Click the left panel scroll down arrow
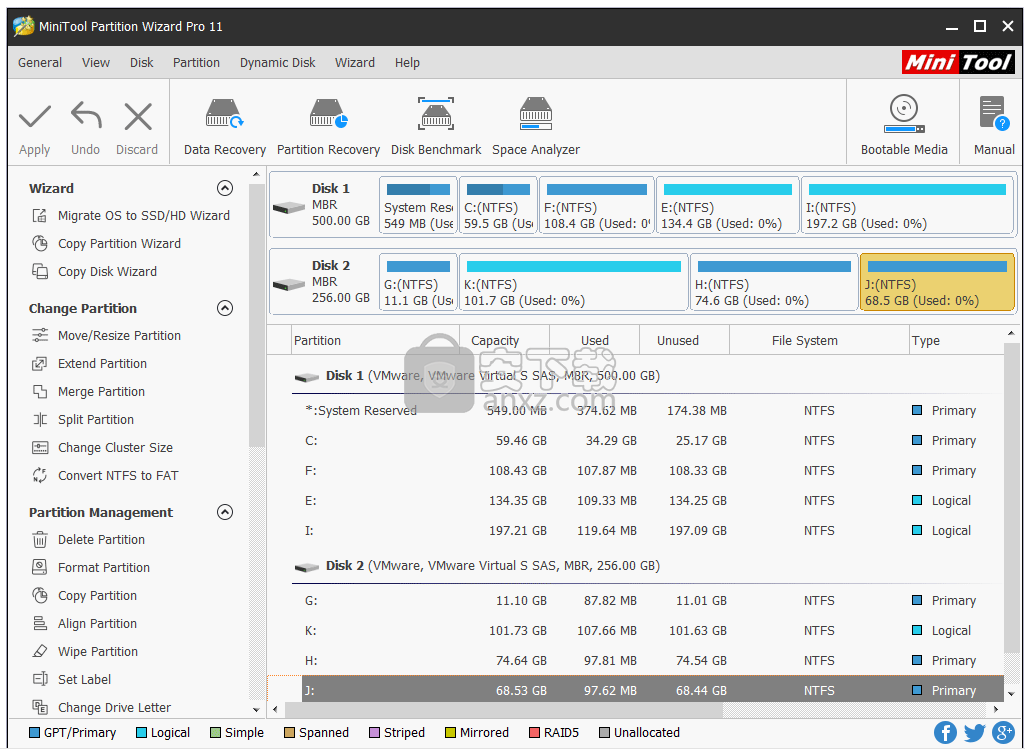The height and width of the screenshot is (750, 1025). pos(256,709)
